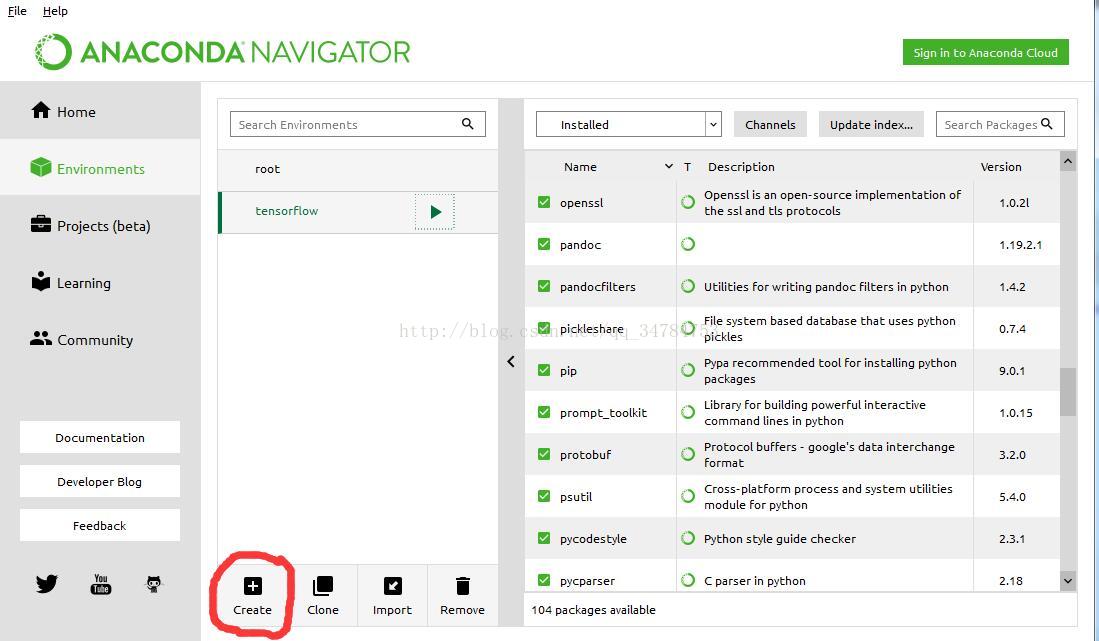The image size is (1099, 641).
Task: Click the package list scrollbar thumb
Action: pos(1067,392)
